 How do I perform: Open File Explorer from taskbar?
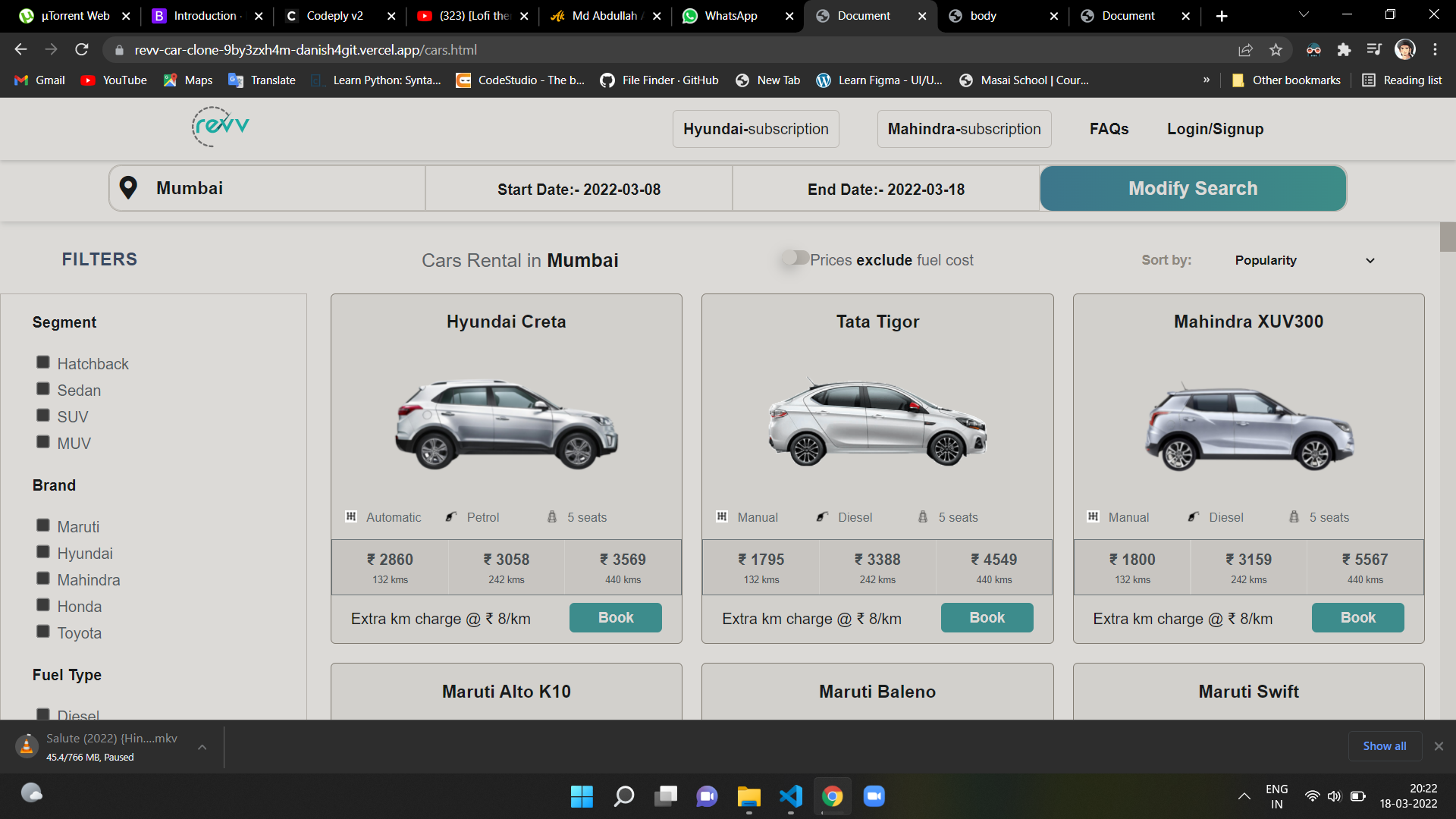click(x=748, y=796)
